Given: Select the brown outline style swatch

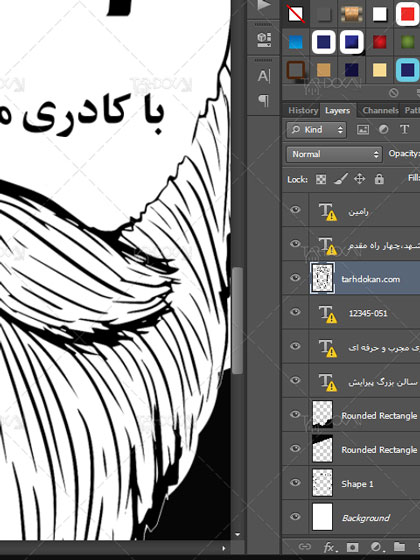Looking at the screenshot, I should (296, 70).
